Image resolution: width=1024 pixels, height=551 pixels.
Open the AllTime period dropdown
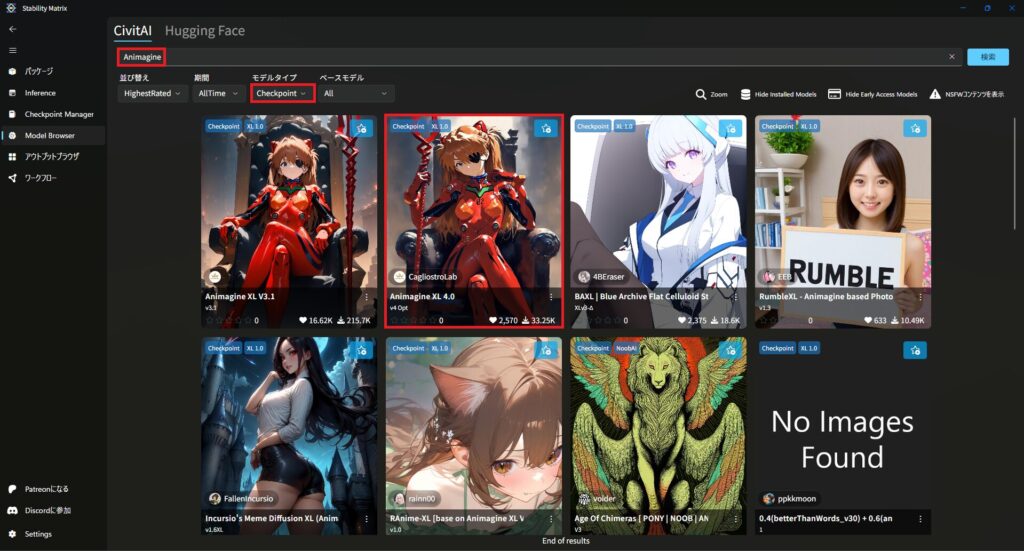click(x=218, y=93)
